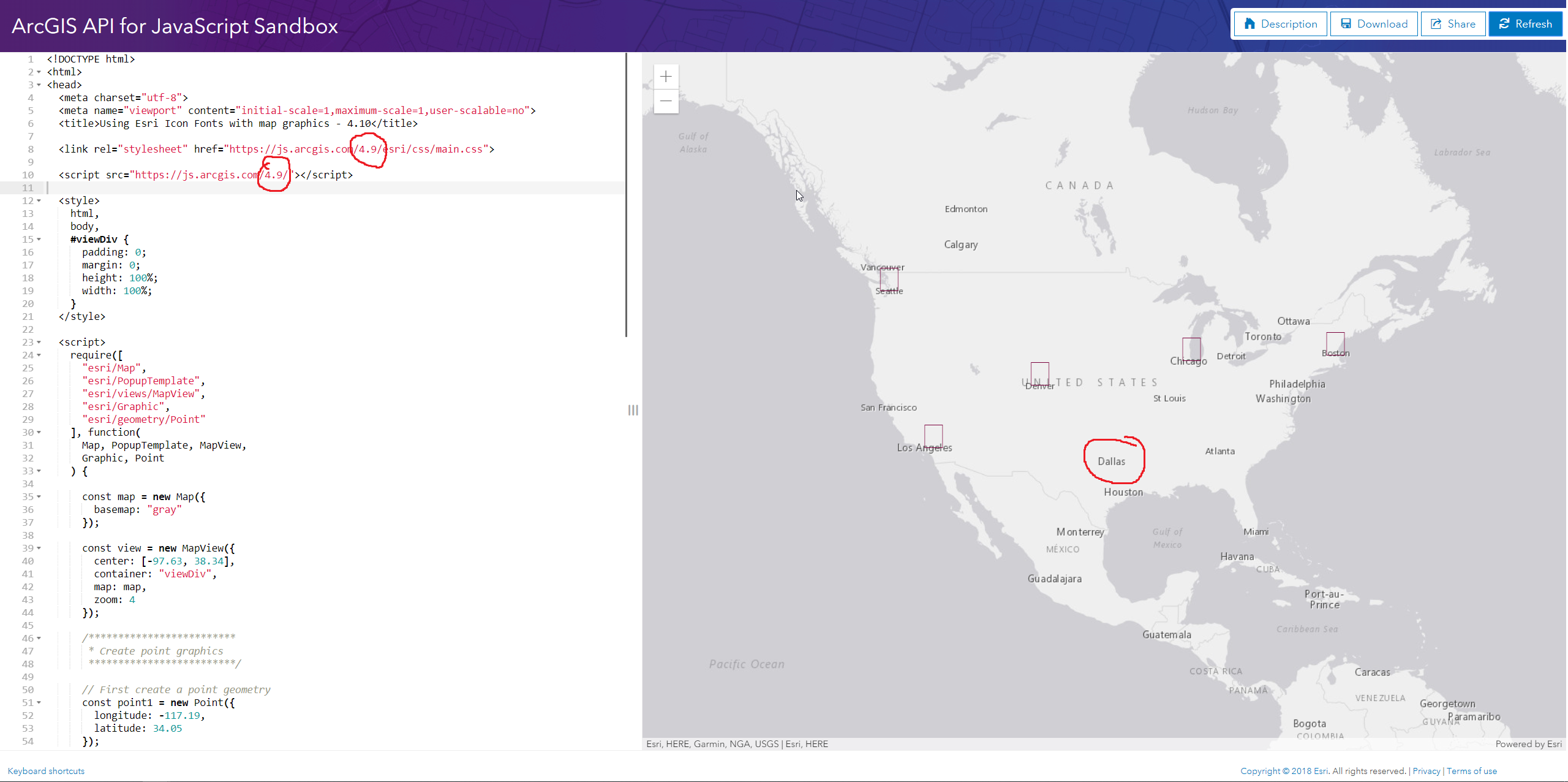The width and height of the screenshot is (1568, 782).
Task: Click the Miami label on the map
Action: [1256, 531]
